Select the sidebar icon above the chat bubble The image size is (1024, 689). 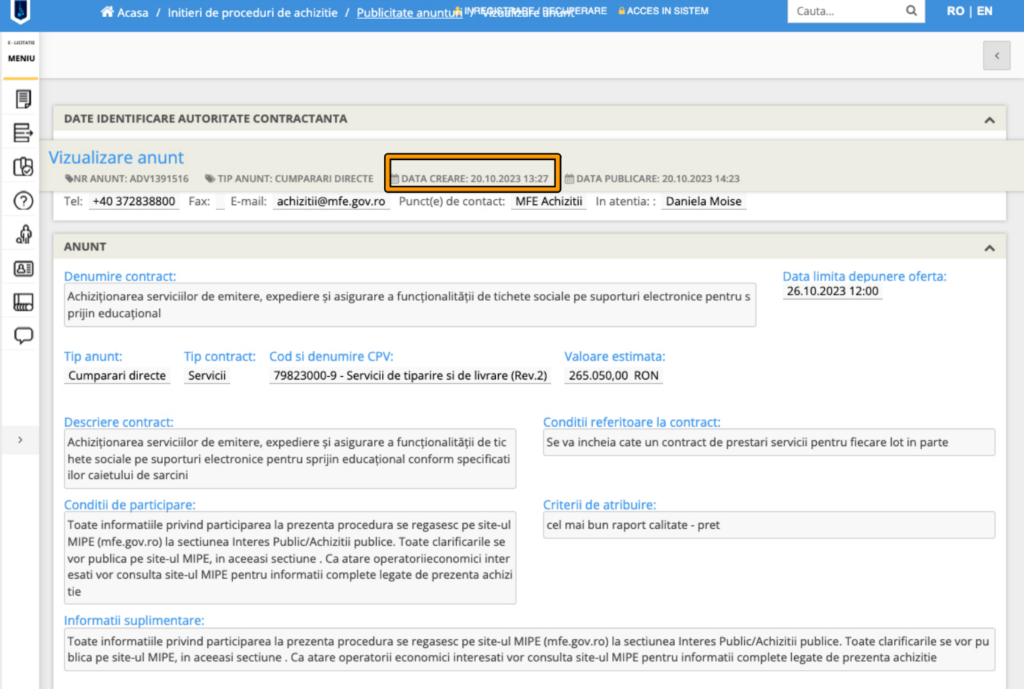coord(22,302)
